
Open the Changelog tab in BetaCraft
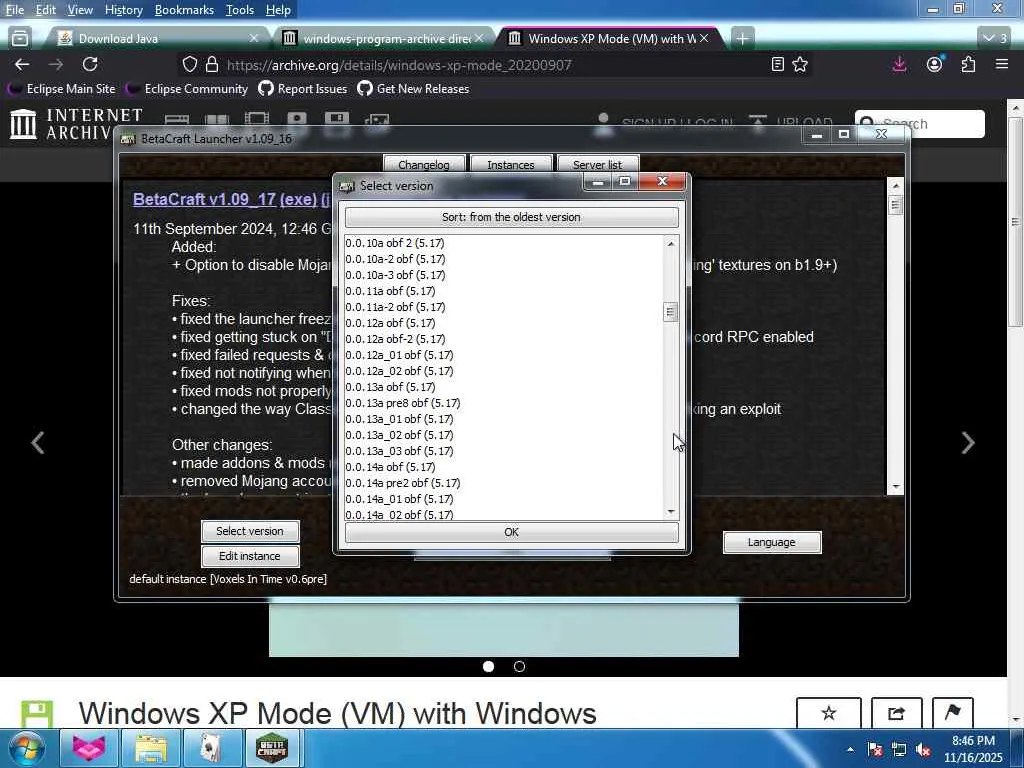coord(424,165)
